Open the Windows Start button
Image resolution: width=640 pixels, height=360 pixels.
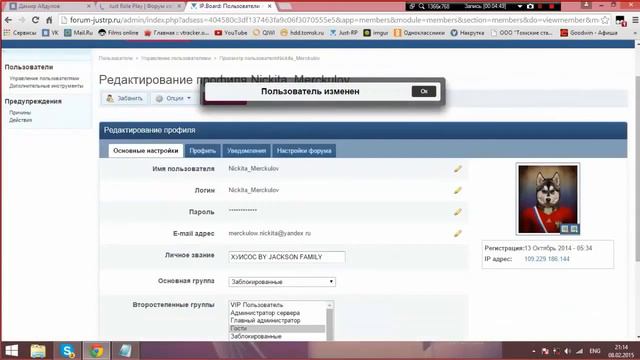11,351
